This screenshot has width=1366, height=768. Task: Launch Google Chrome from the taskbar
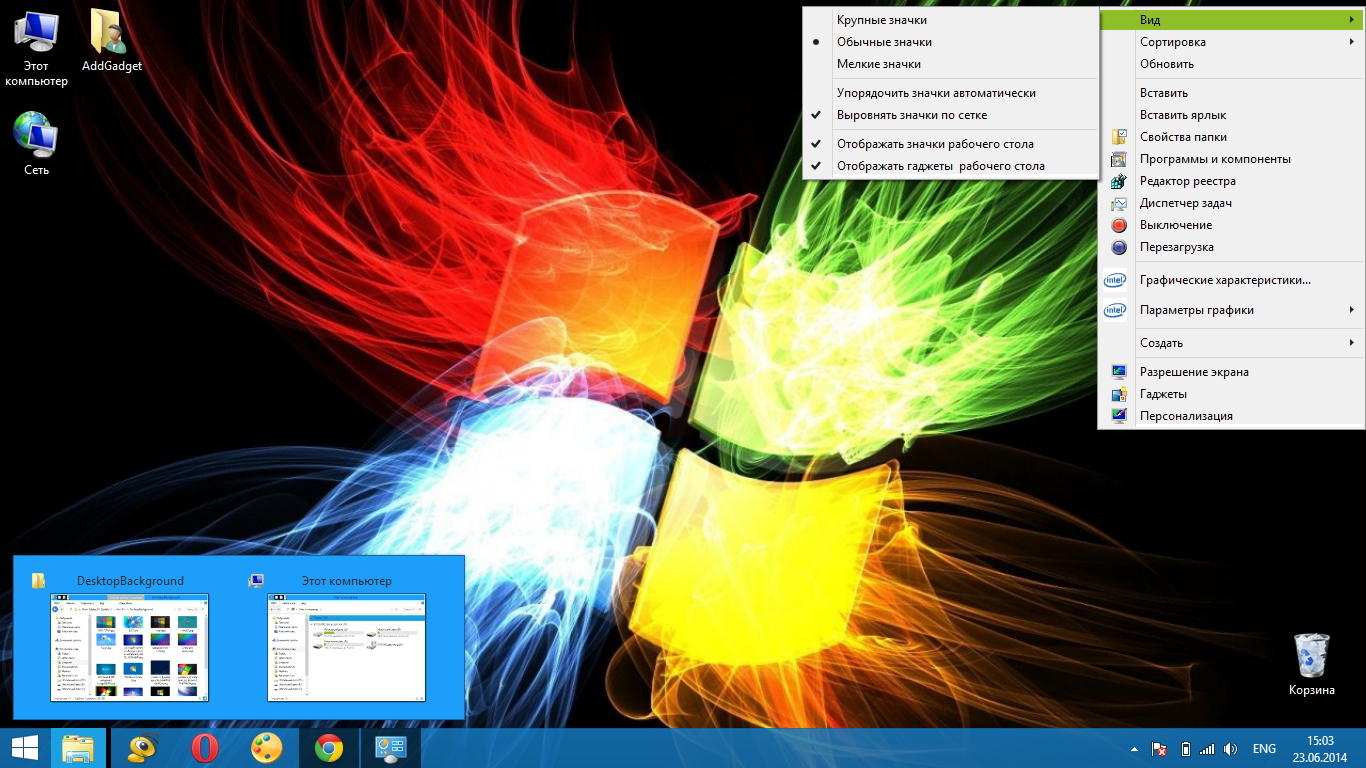(x=329, y=748)
